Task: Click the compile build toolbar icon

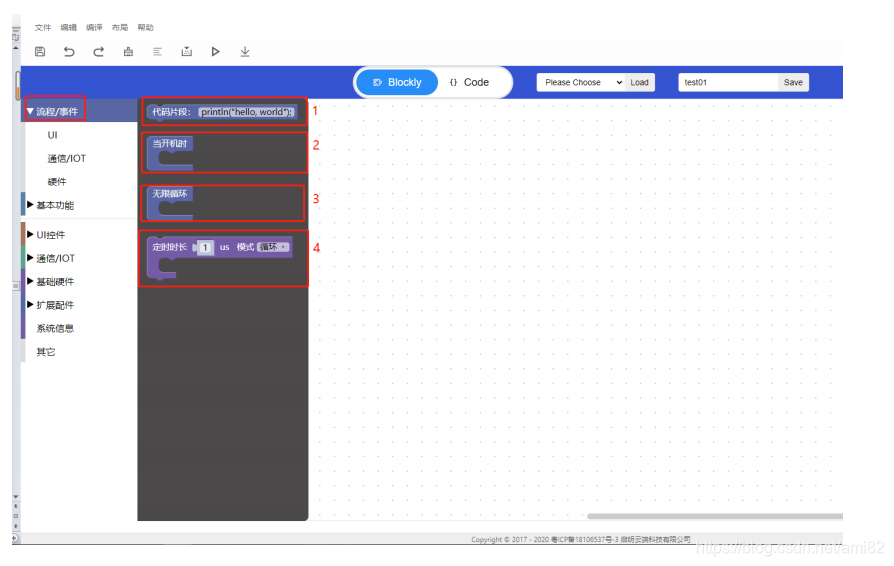Action: tap(186, 51)
